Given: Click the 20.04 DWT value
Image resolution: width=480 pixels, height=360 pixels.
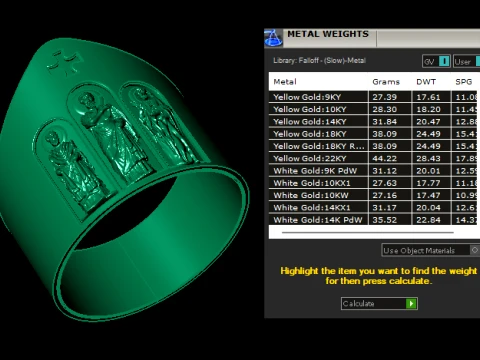Looking at the screenshot, I should pos(428,208).
